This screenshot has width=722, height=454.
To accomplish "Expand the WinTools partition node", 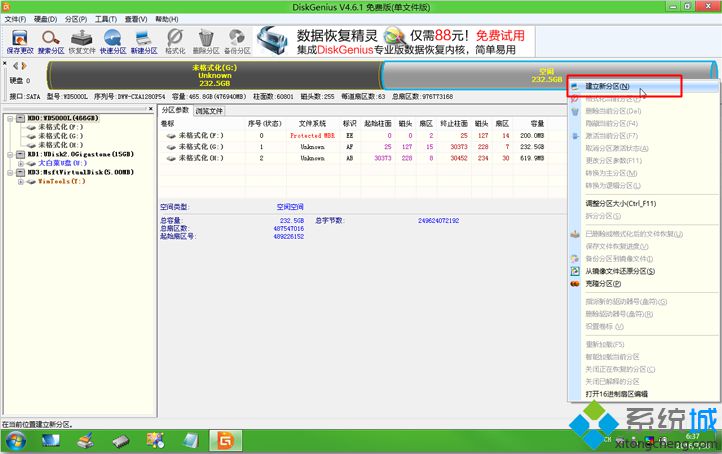I will point(20,181).
